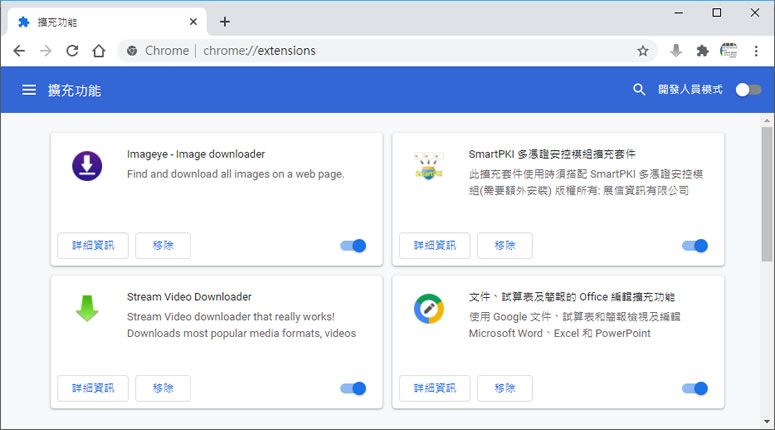The width and height of the screenshot is (775, 430).
Task: Remove the Office editing extension with 移除
Action: tap(505, 388)
